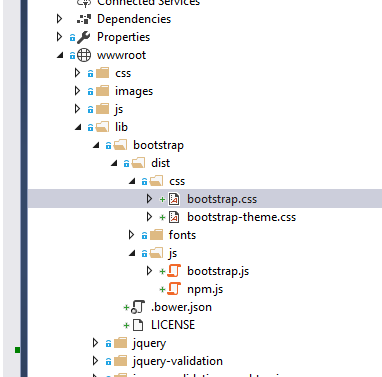Select the bootstrap.js file
This screenshot has height=377, width=382.
coord(218,271)
